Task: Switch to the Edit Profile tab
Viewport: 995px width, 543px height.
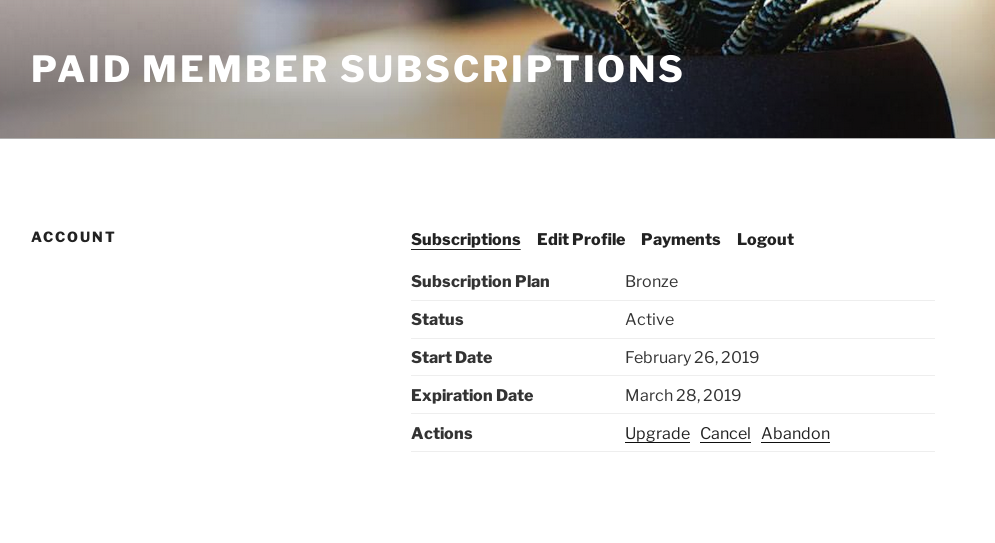Action: 580,239
